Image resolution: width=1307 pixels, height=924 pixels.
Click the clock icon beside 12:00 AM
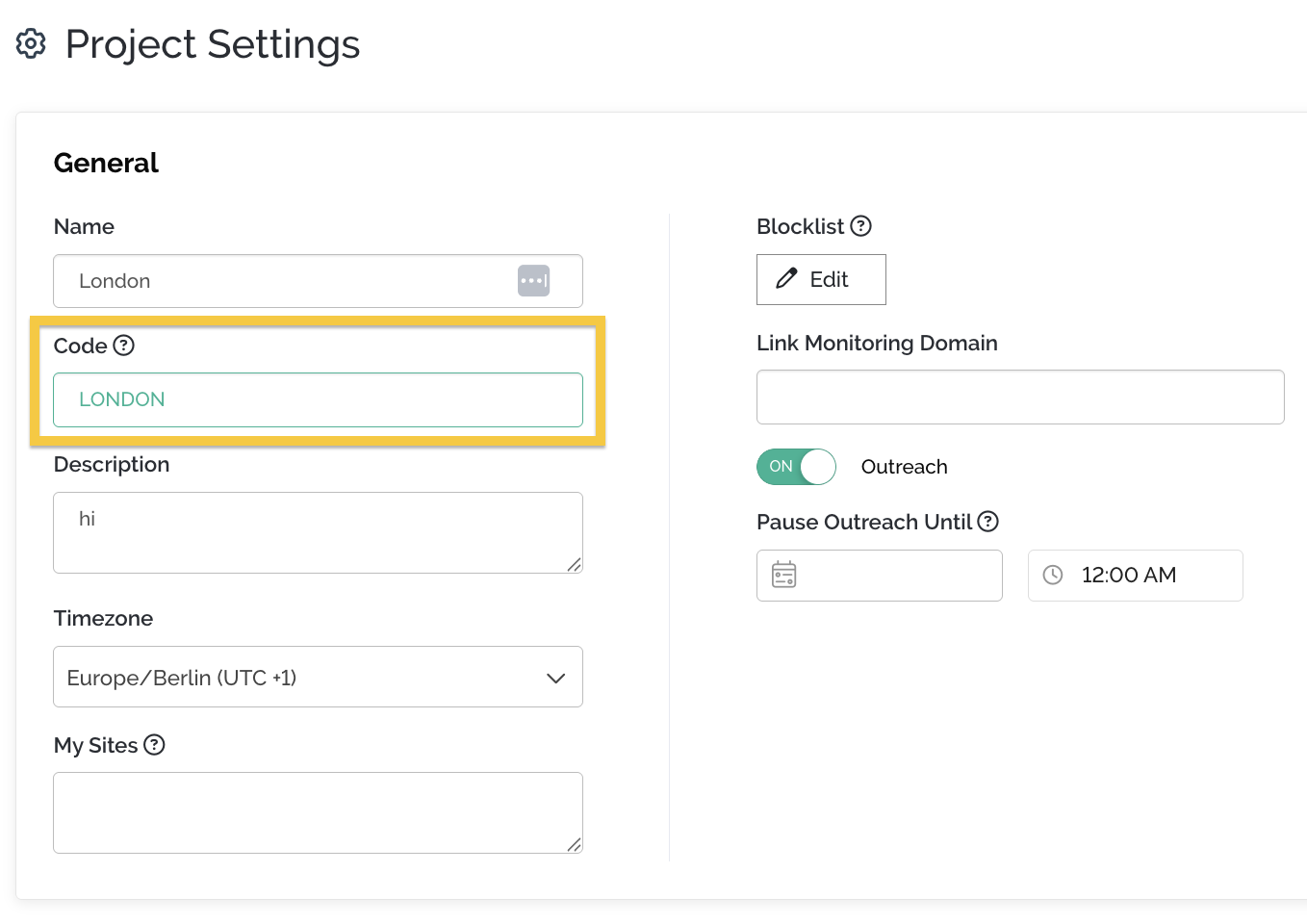pyautogui.click(x=1053, y=576)
